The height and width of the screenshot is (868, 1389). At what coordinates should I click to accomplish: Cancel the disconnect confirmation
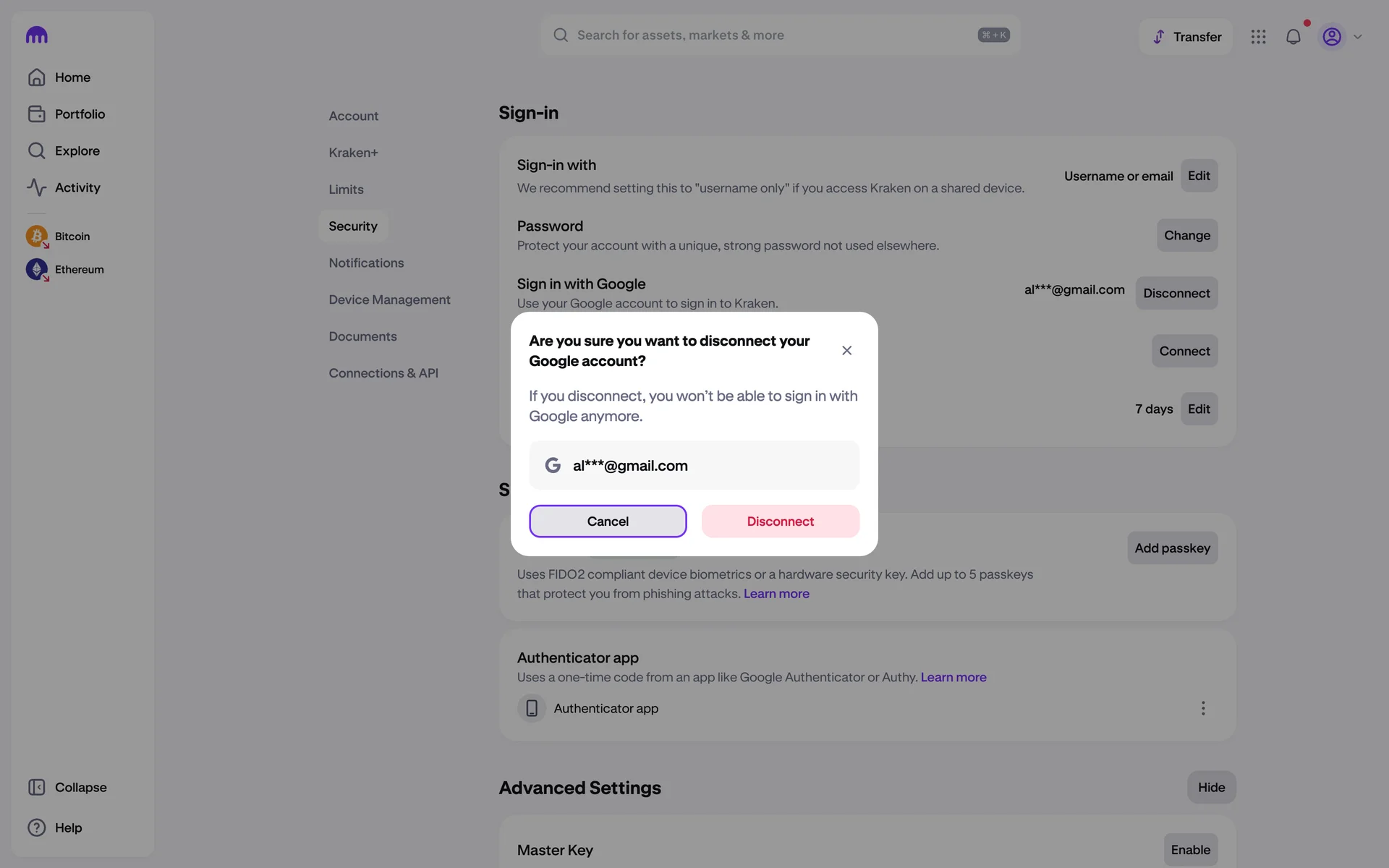point(608,522)
